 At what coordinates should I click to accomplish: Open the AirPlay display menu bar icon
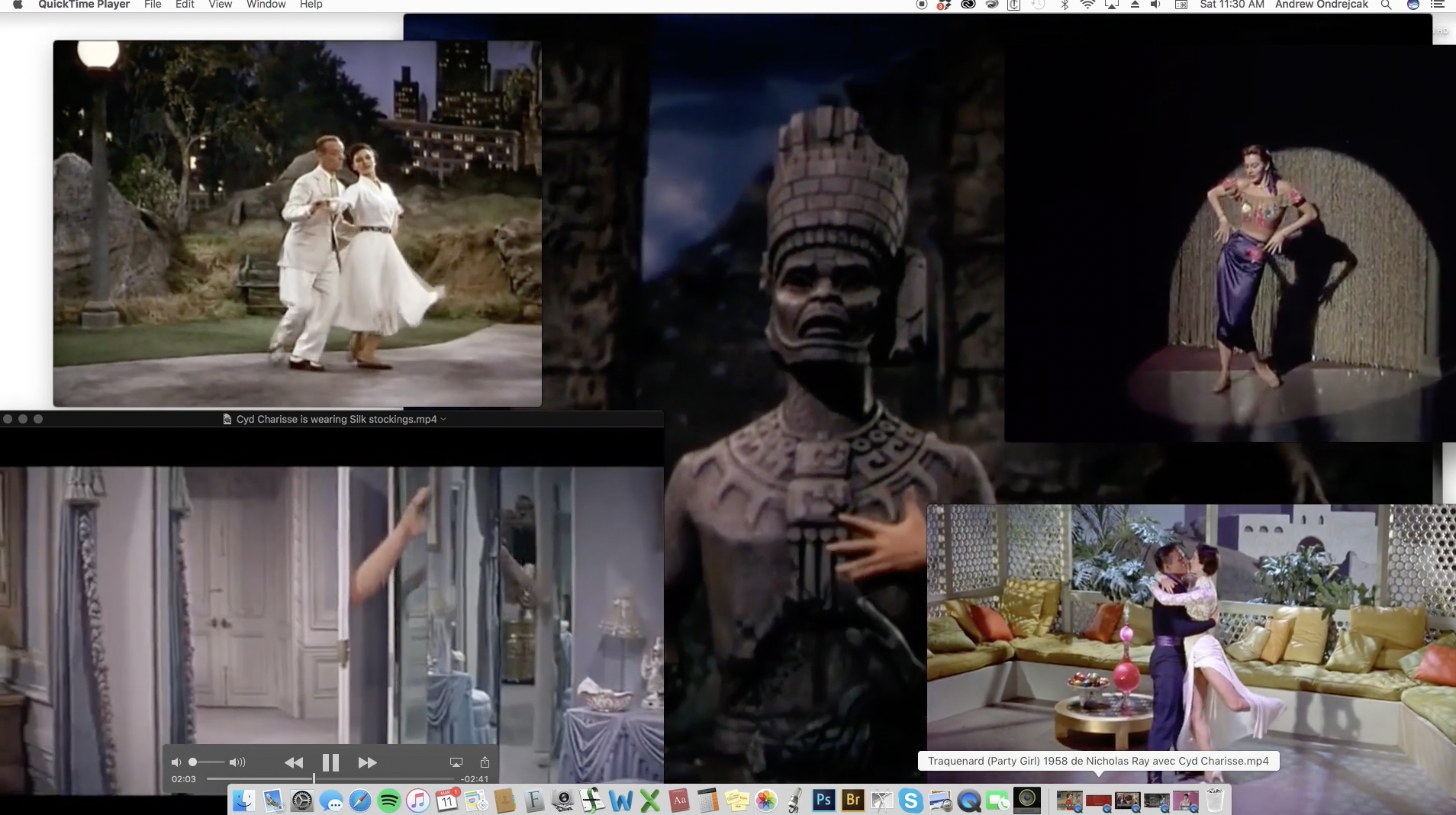tap(1112, 5)
